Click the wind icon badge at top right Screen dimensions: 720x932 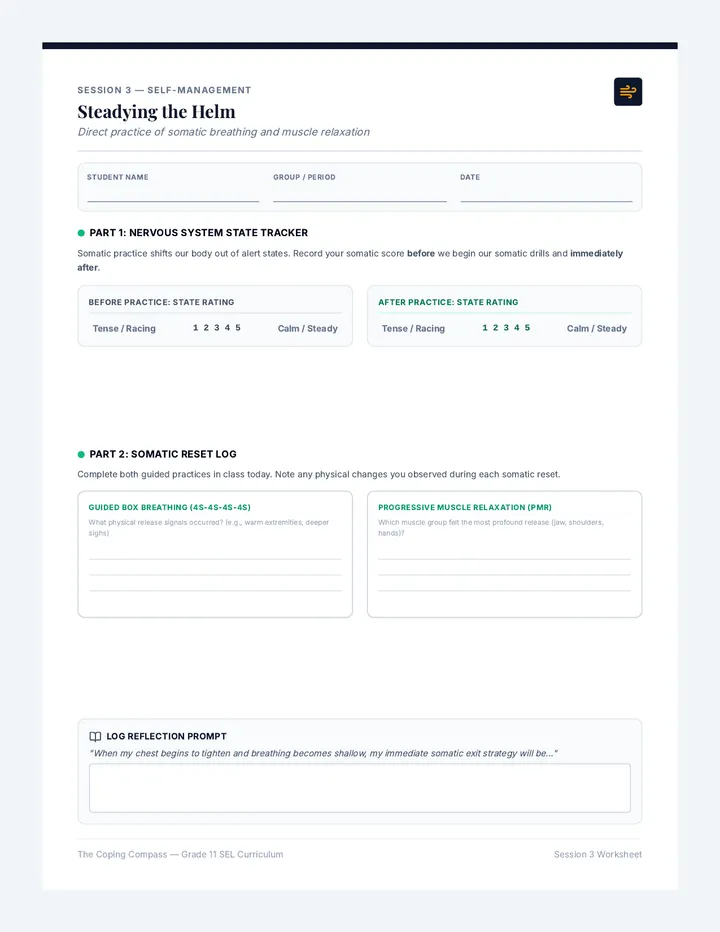(x=628, y=92)
